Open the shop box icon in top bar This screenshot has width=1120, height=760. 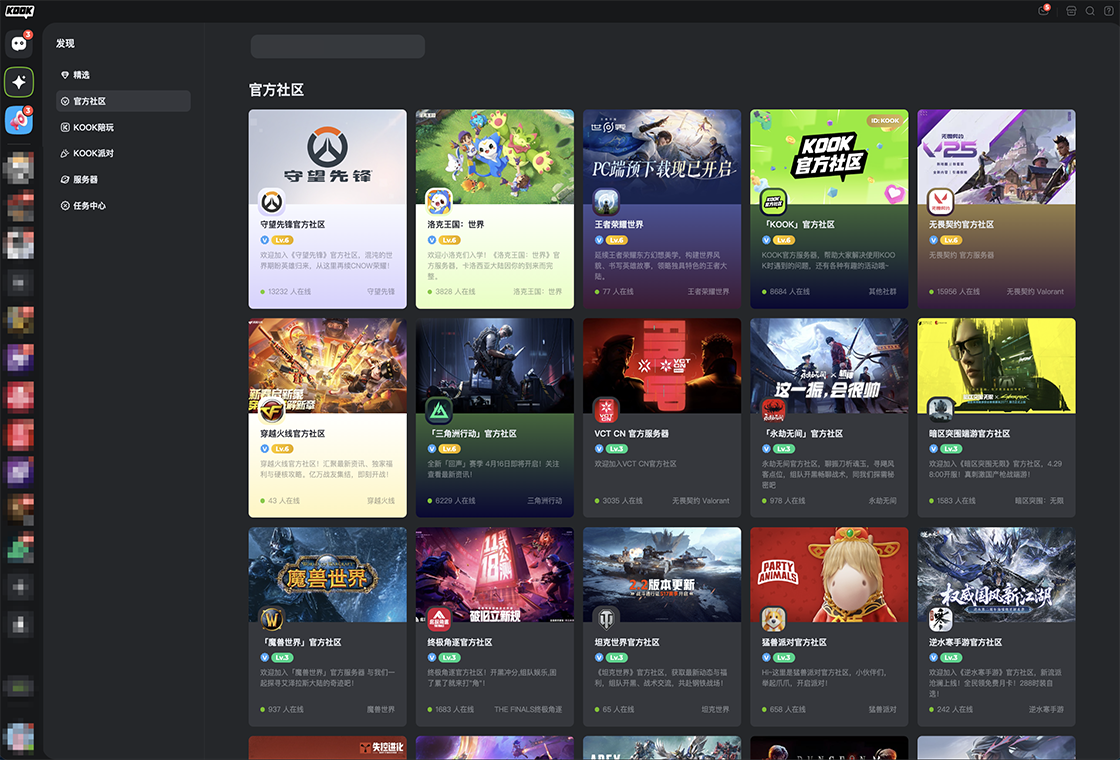pos(1071,11)
